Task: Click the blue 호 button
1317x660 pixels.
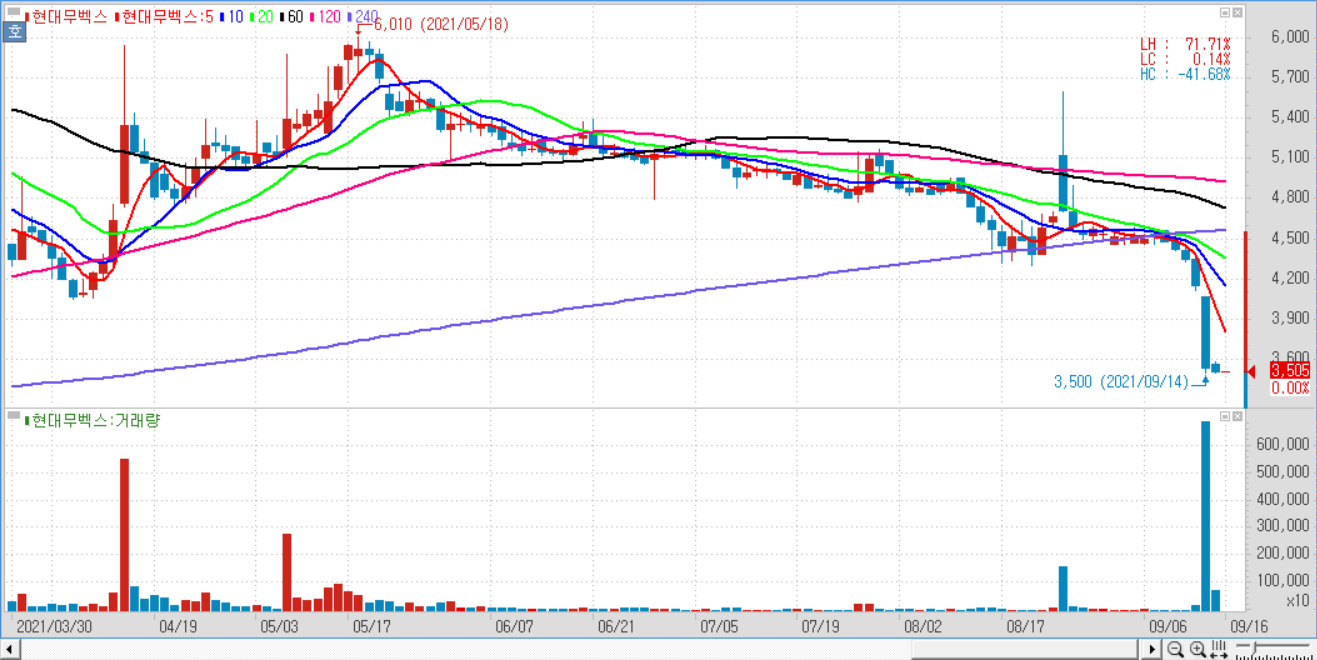Action: pyautogui.click(x=14, y=31)
